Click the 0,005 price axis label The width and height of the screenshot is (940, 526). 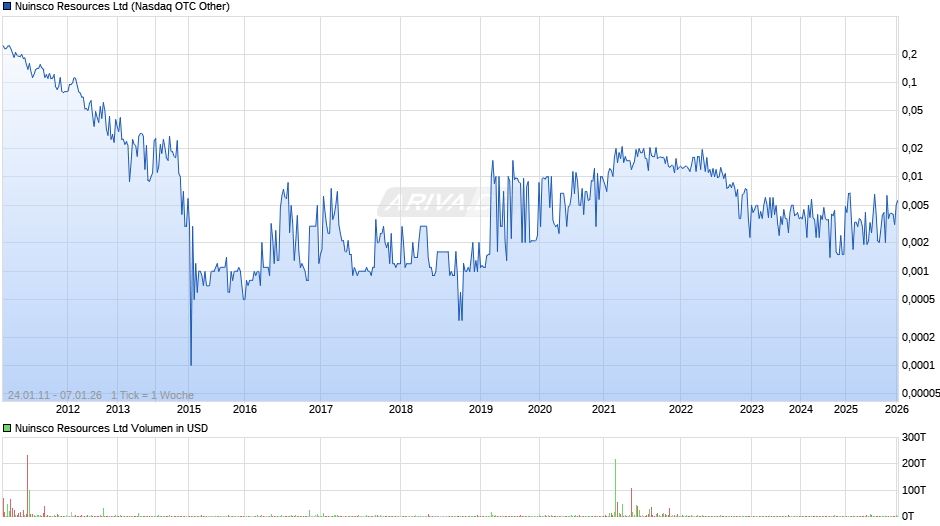(915, 205)
